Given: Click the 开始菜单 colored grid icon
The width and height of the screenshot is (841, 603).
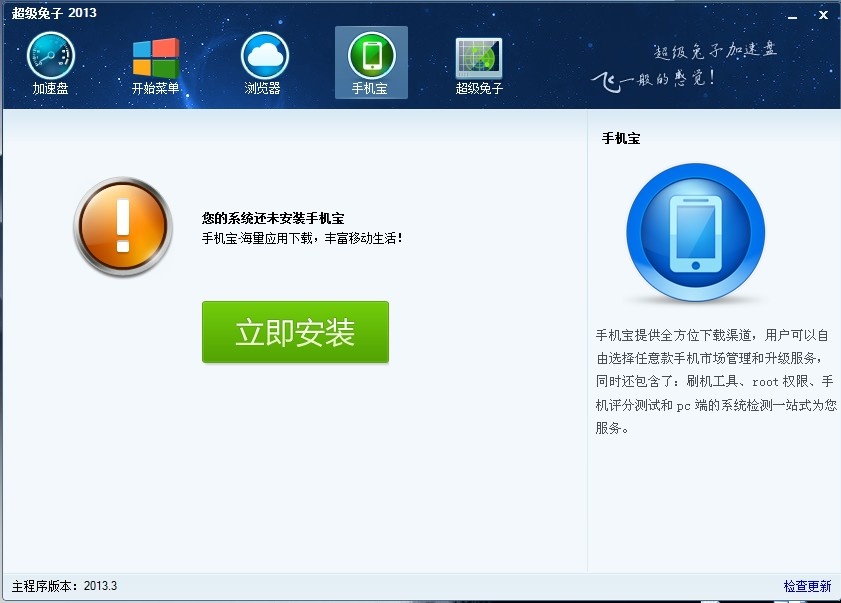Looking at the screenshot, I should pos(155,55).
